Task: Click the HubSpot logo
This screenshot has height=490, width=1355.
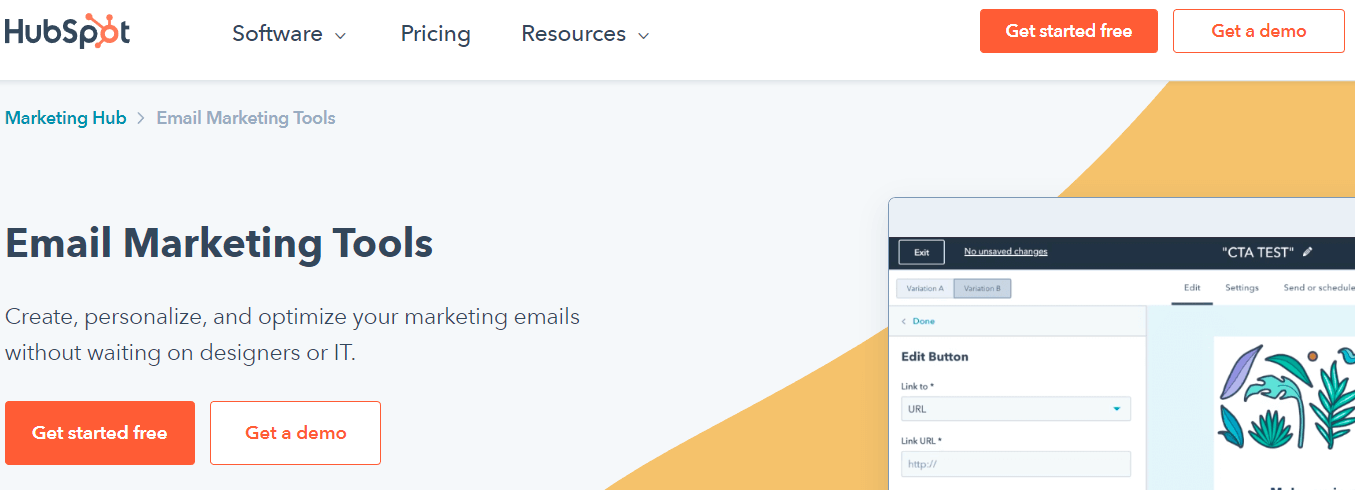Action: pos(67,31)
